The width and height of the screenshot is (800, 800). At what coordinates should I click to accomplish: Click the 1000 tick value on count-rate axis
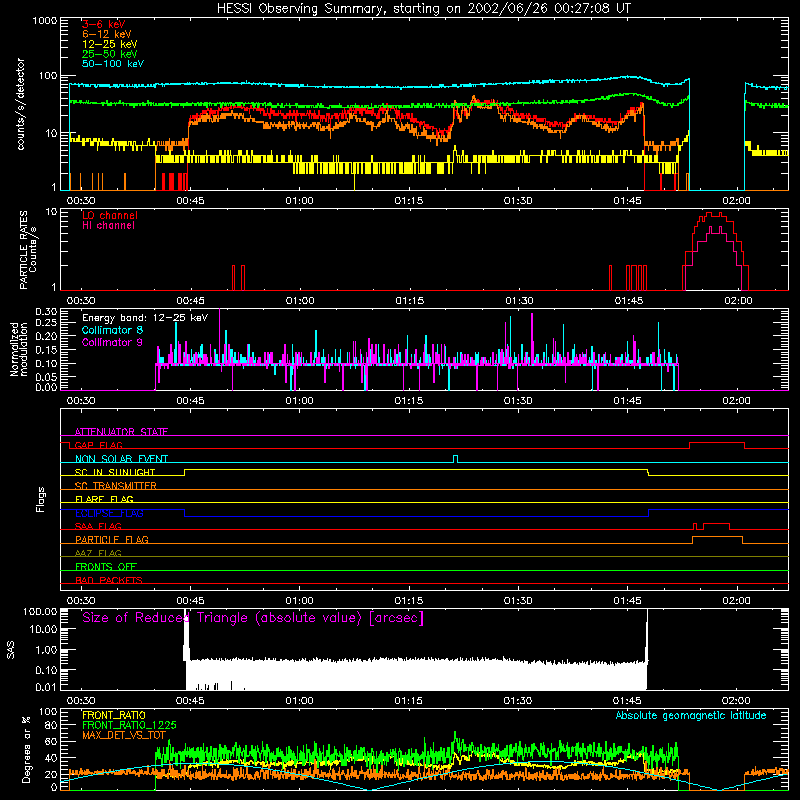44,21
